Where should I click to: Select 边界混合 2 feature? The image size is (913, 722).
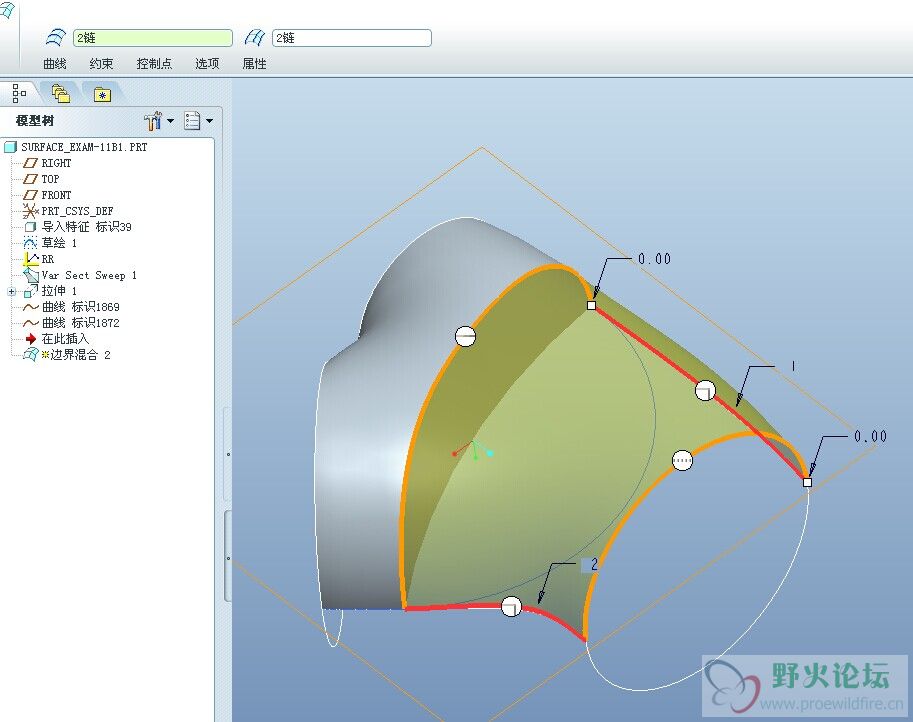point(80,355)
